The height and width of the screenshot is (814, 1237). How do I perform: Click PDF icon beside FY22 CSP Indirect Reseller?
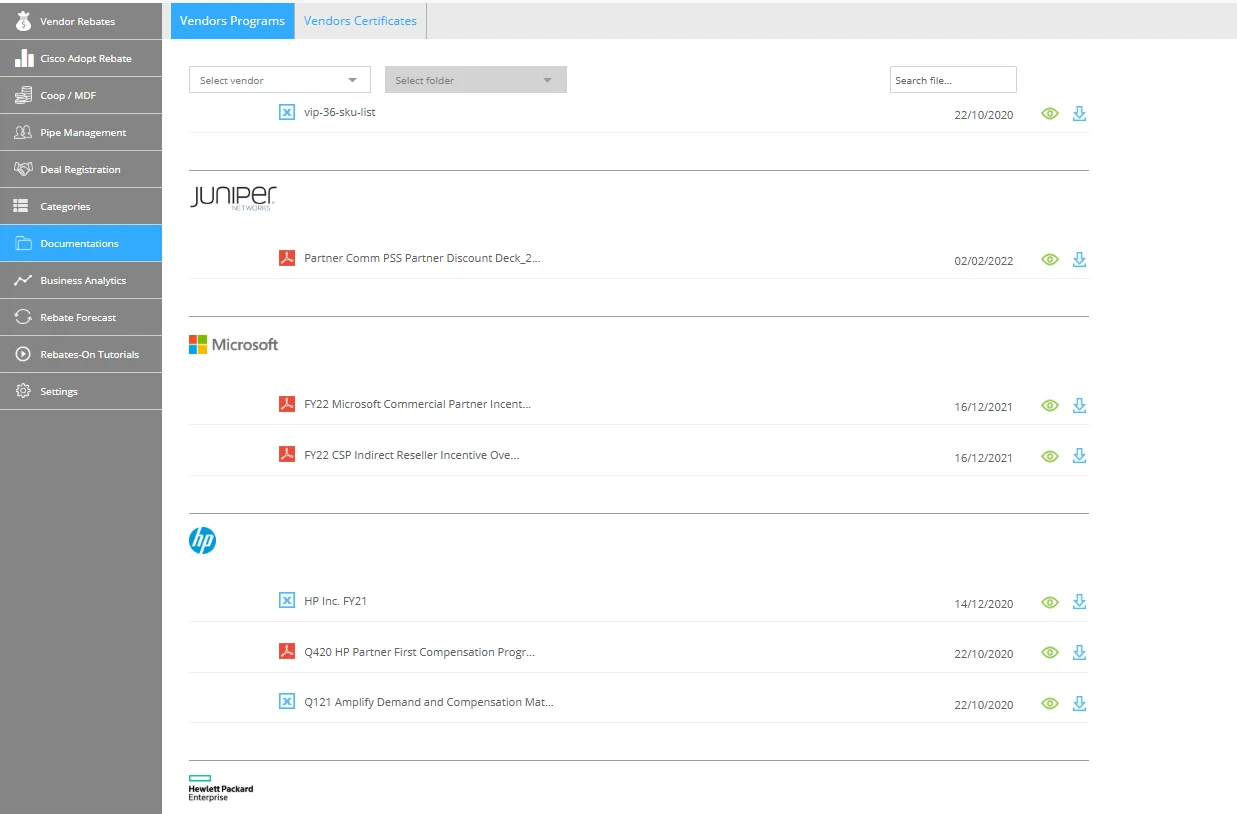pyautogui.click(x=287, y=454)
